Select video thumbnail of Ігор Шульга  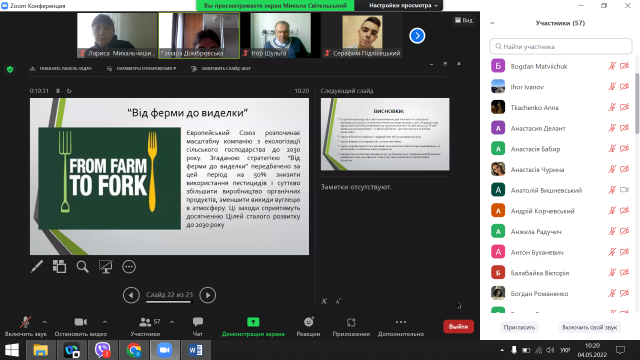pyautogui.click(x=280, y=35)
